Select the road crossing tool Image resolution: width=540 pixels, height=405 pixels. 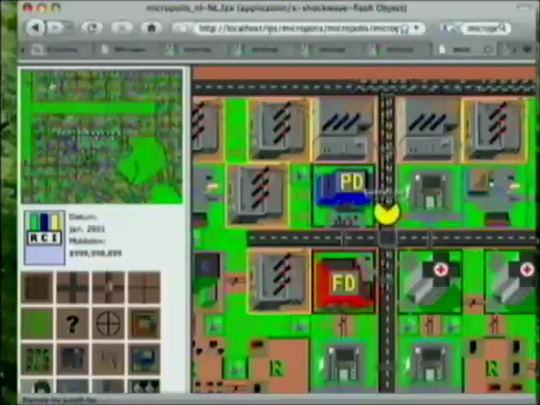pyautogui.click(x=72, y=287)
